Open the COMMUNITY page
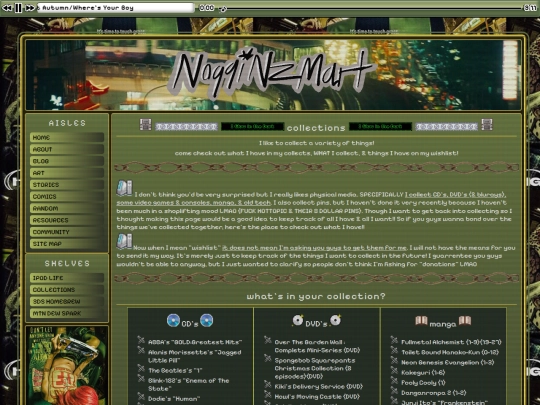Screen dimensions: 540x405 point(67,232)
